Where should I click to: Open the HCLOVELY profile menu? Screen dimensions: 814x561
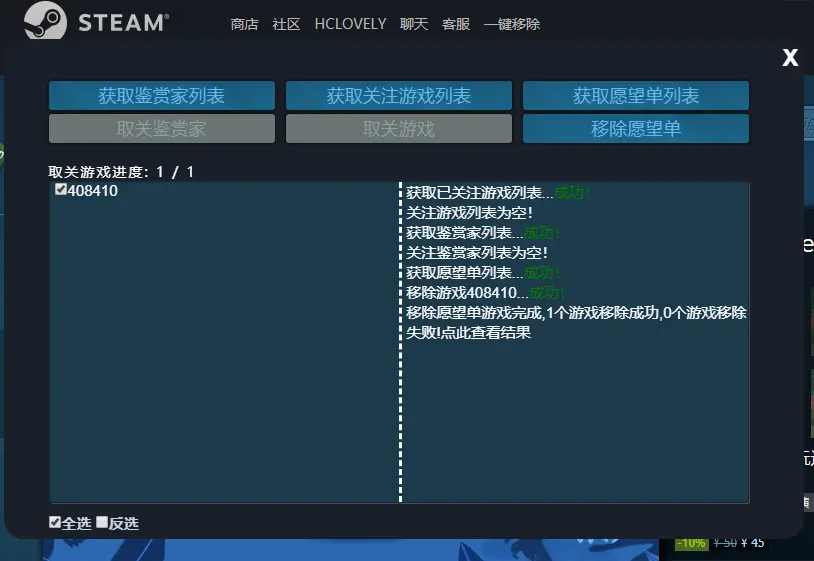[x=350, y=24]
